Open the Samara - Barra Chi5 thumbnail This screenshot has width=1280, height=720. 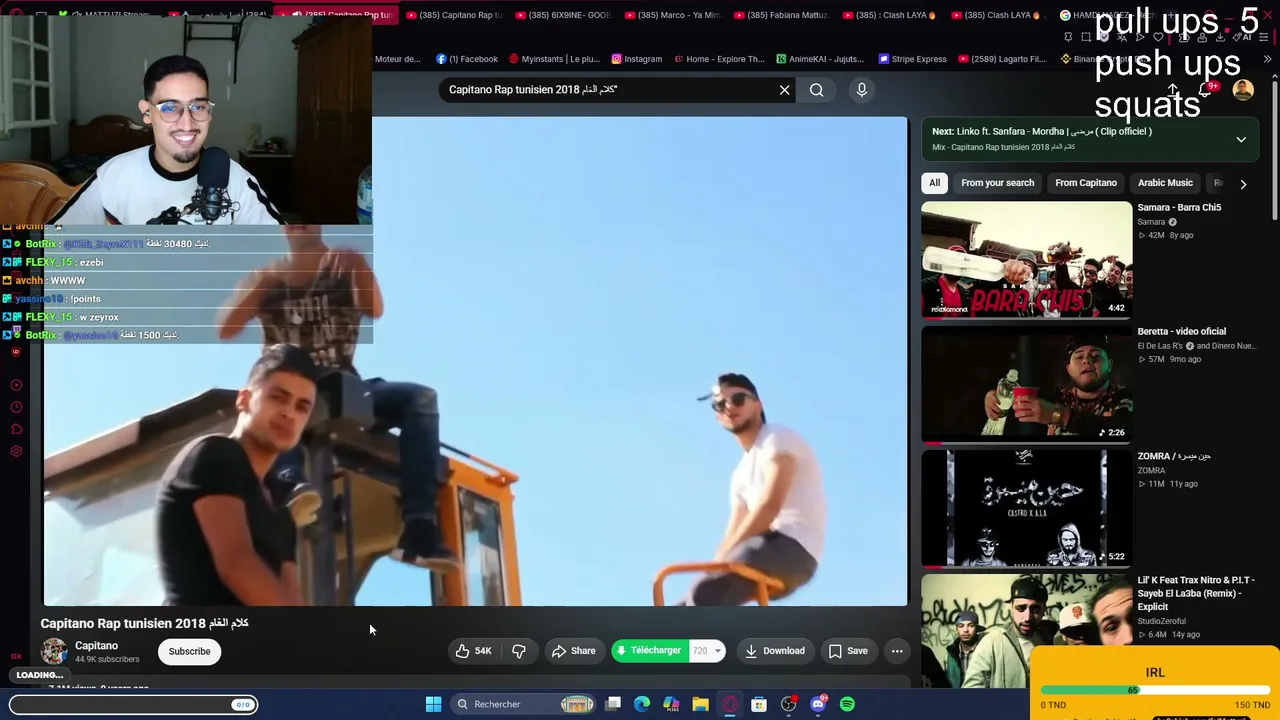coord(1026,260)
